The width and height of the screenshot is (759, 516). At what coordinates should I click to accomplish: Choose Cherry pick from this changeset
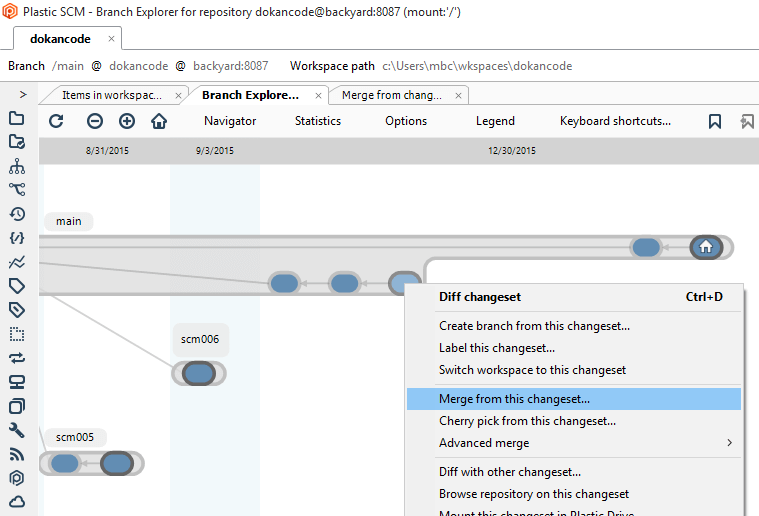click(x=527, y=421)
